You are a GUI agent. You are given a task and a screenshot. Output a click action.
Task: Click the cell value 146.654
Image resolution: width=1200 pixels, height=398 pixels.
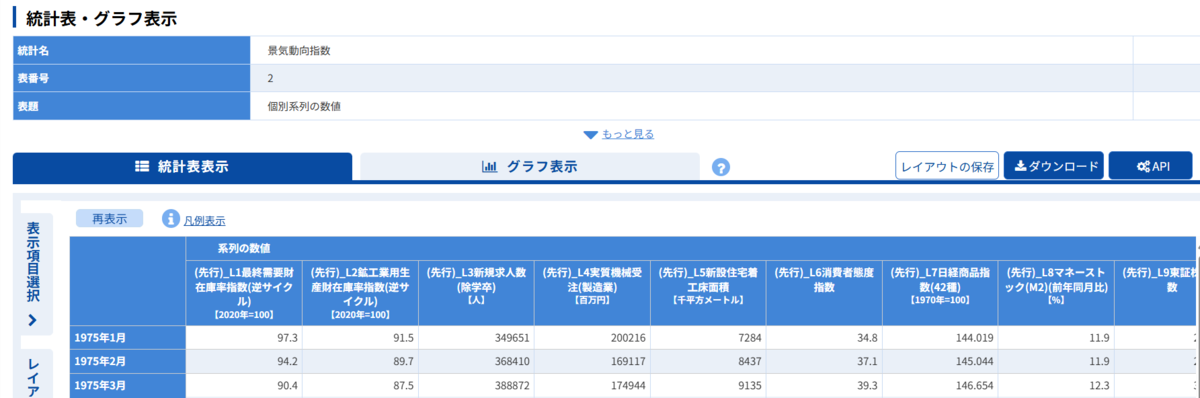point(973,386)
